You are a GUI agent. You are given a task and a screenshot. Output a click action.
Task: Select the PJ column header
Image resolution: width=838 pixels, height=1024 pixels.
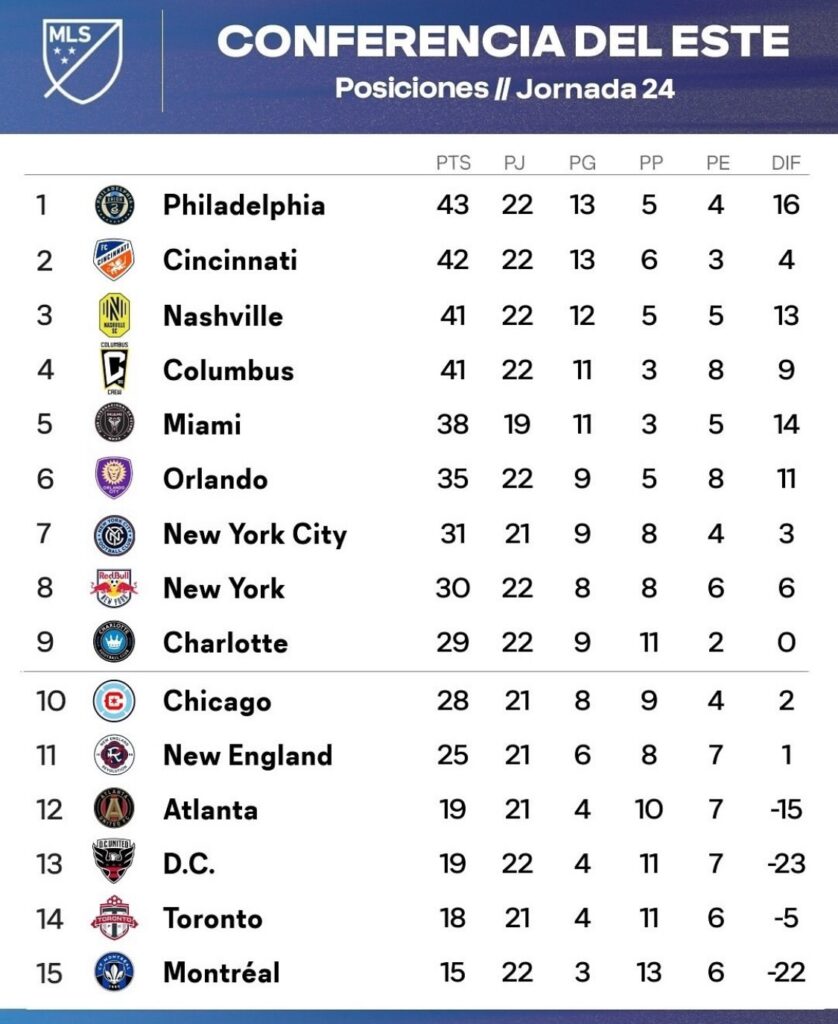516,163
